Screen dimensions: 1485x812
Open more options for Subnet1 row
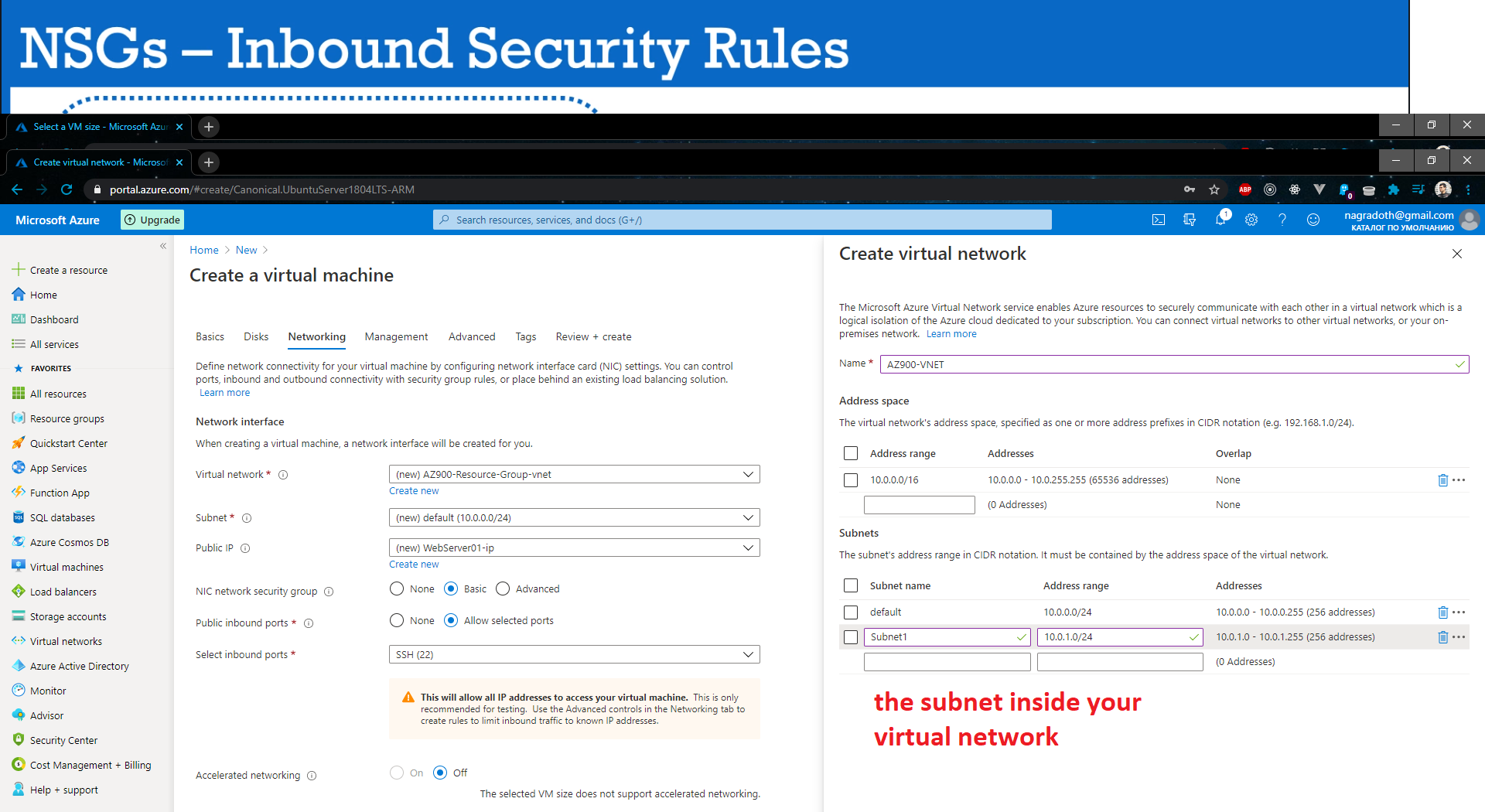point(1459,637)
